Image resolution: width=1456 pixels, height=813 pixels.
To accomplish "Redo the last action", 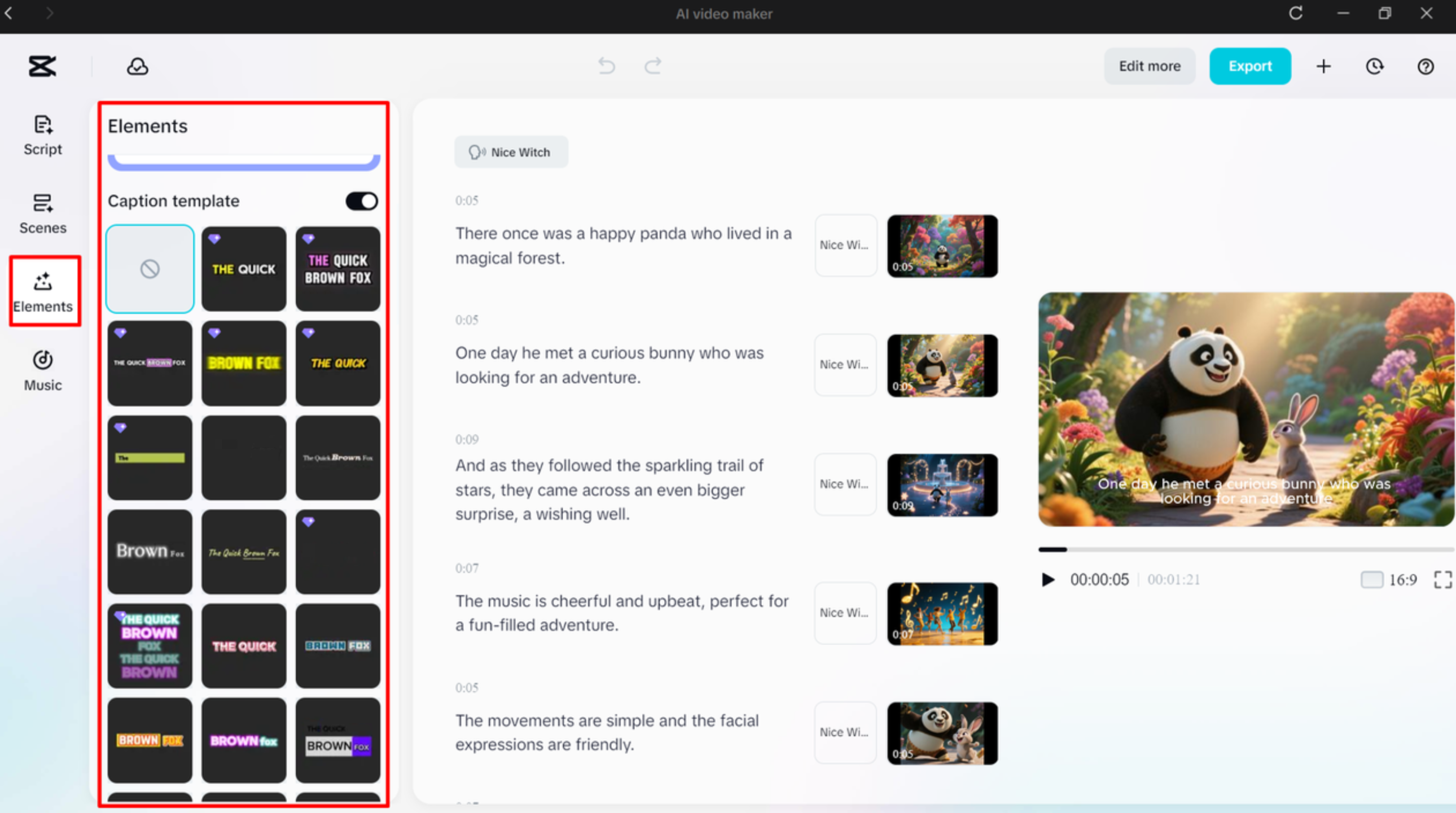I will tap(653, 66).
